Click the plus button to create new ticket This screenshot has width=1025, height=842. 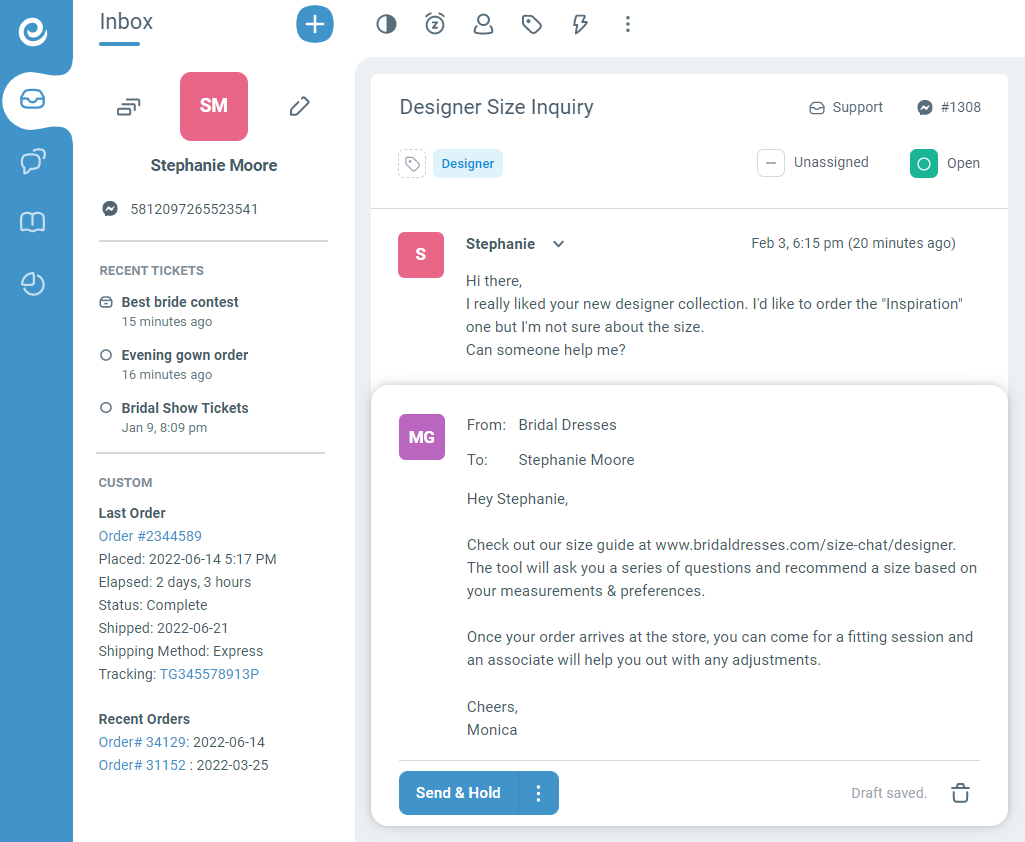point(315,24)
